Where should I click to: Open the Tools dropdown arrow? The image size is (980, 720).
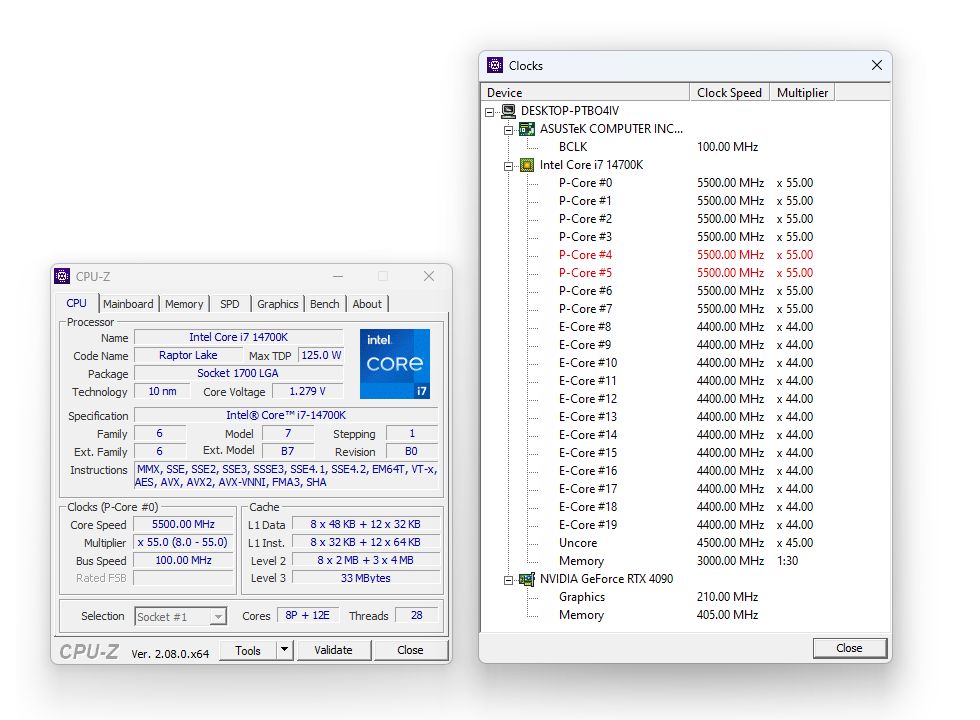click(x=284, y=650)
